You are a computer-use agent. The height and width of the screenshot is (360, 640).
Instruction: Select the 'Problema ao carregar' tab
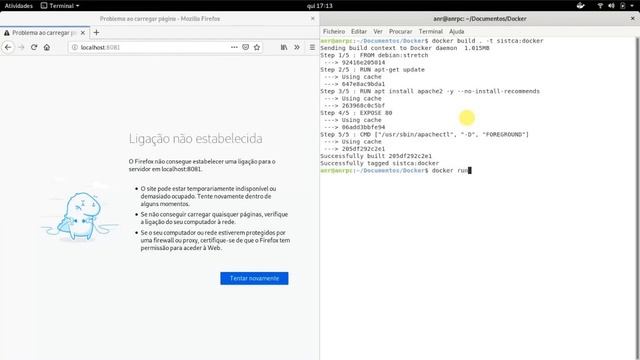pos(44,33)
